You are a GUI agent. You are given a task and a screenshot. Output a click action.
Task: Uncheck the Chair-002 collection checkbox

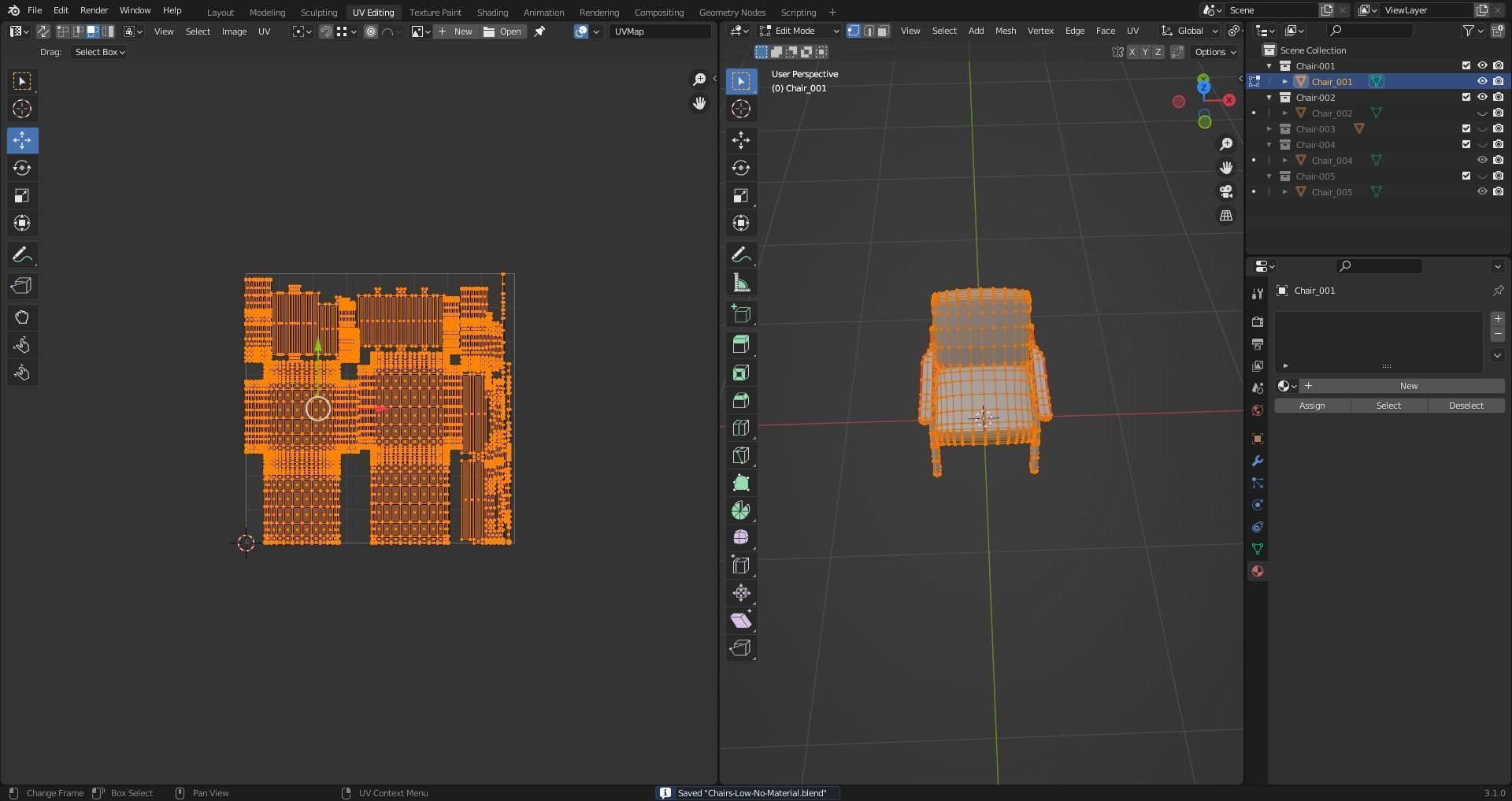[1466, 97]
